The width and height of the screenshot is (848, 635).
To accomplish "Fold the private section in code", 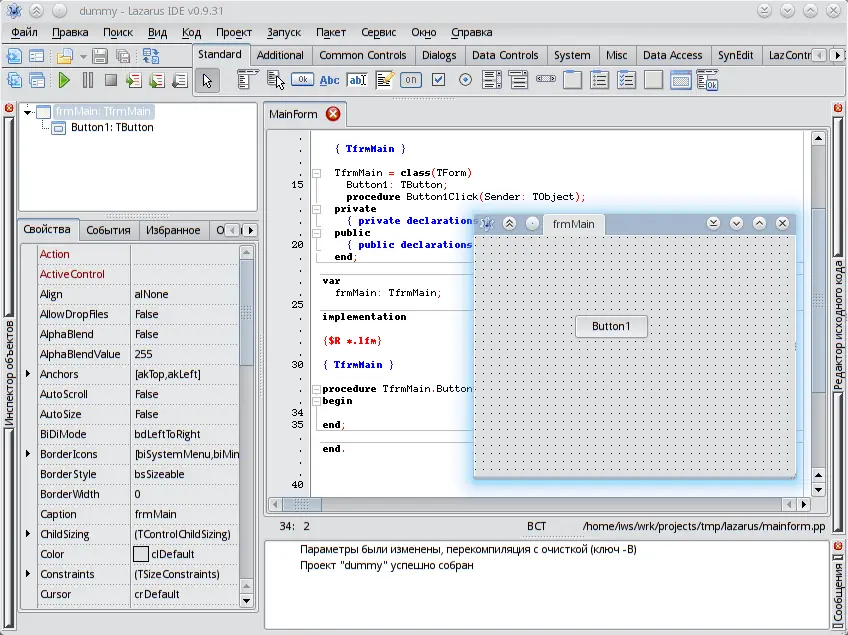I will (316, 209).
